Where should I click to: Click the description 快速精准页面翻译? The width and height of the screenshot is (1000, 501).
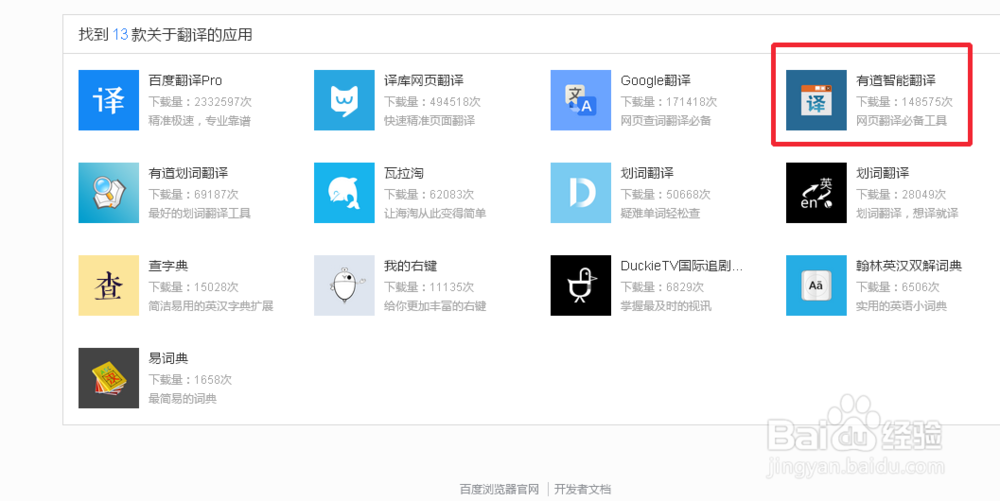click(x=429, y=120)
